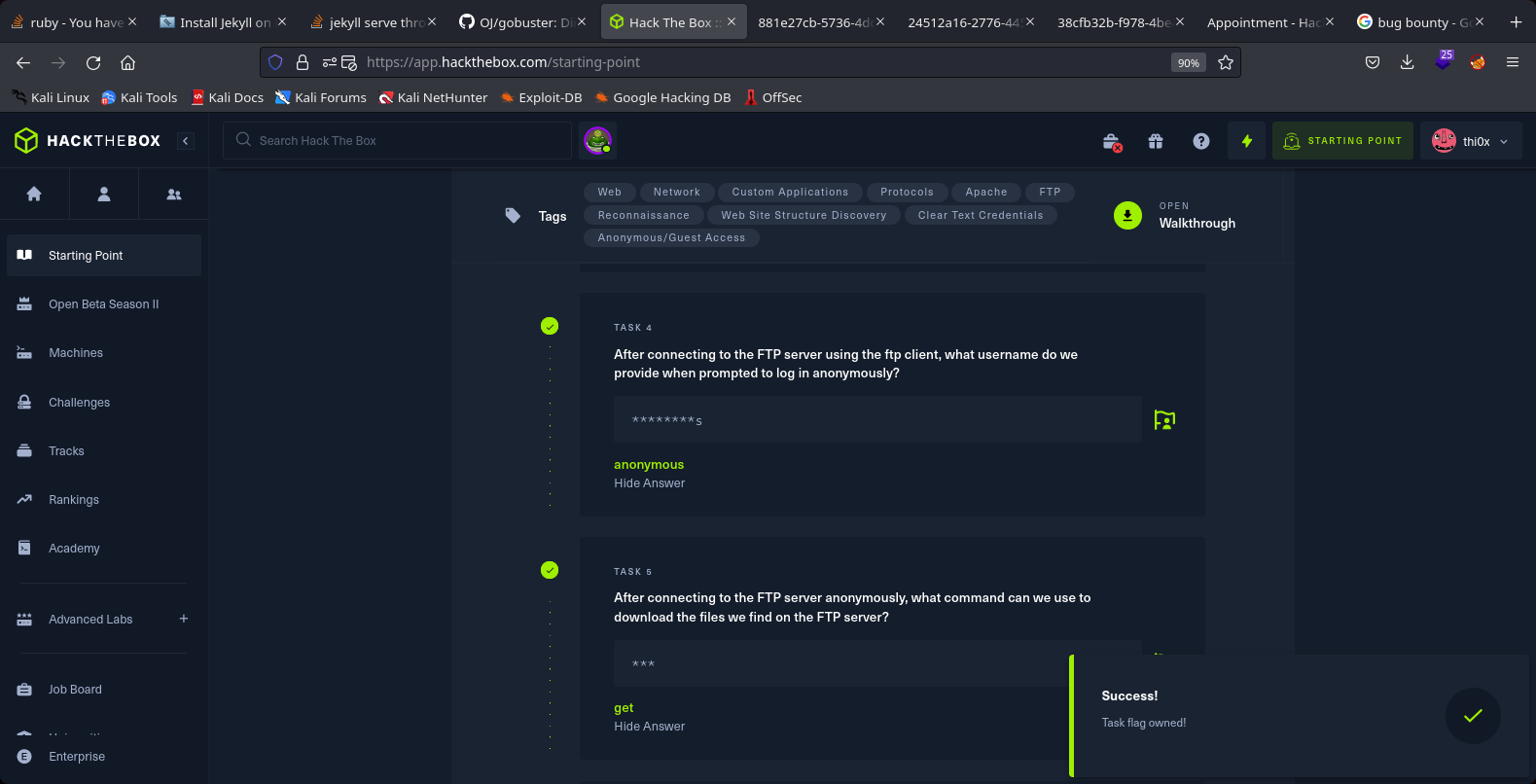Image resolution: width=1536 pixels, height=784 pixels.
Task: Open thi0x user dropdown menu
Action: (1471, 141)
